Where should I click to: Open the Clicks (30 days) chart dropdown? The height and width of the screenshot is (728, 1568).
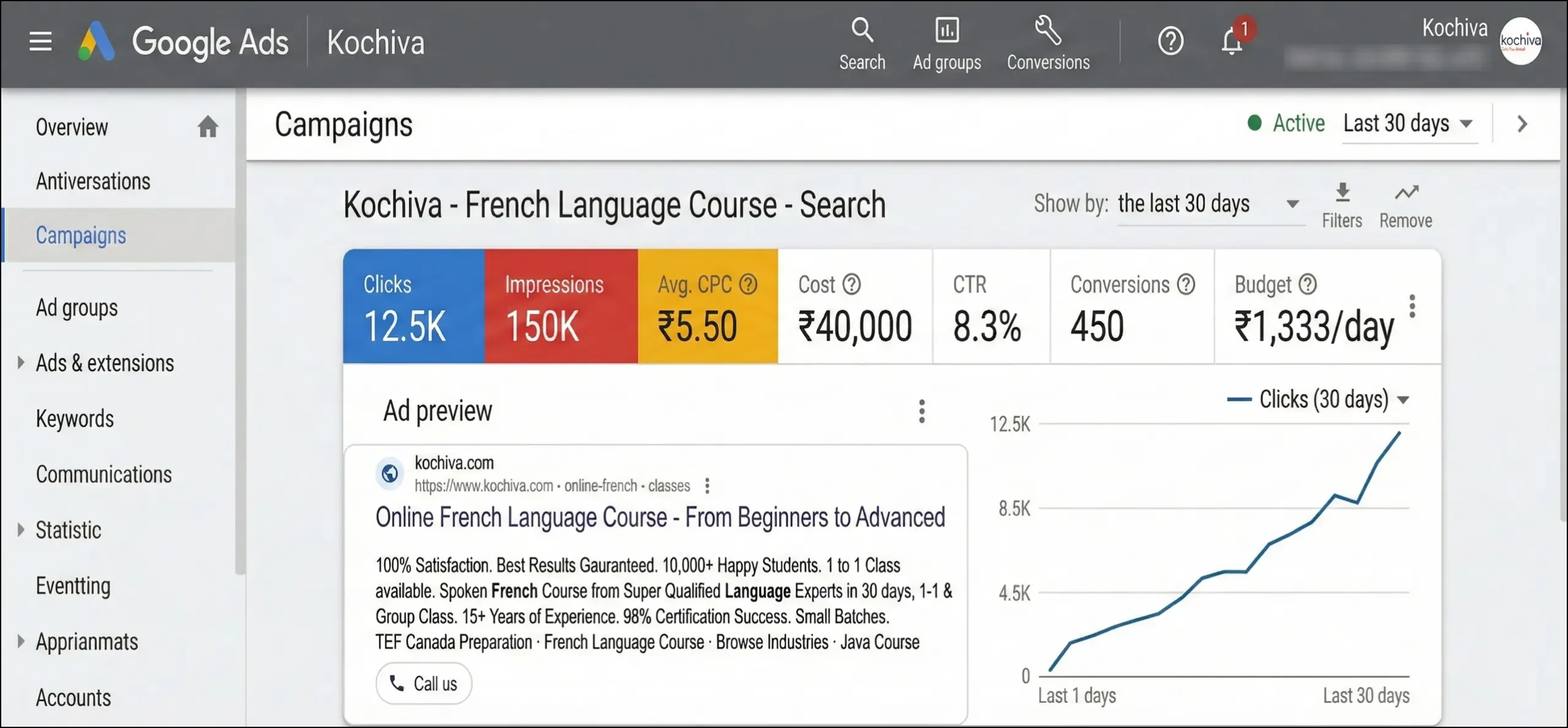[x=1403, y=400]
